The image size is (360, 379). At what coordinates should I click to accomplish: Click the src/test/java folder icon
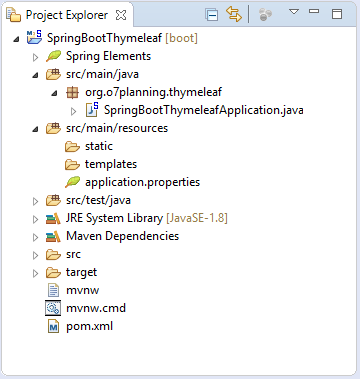pos(53,200)
